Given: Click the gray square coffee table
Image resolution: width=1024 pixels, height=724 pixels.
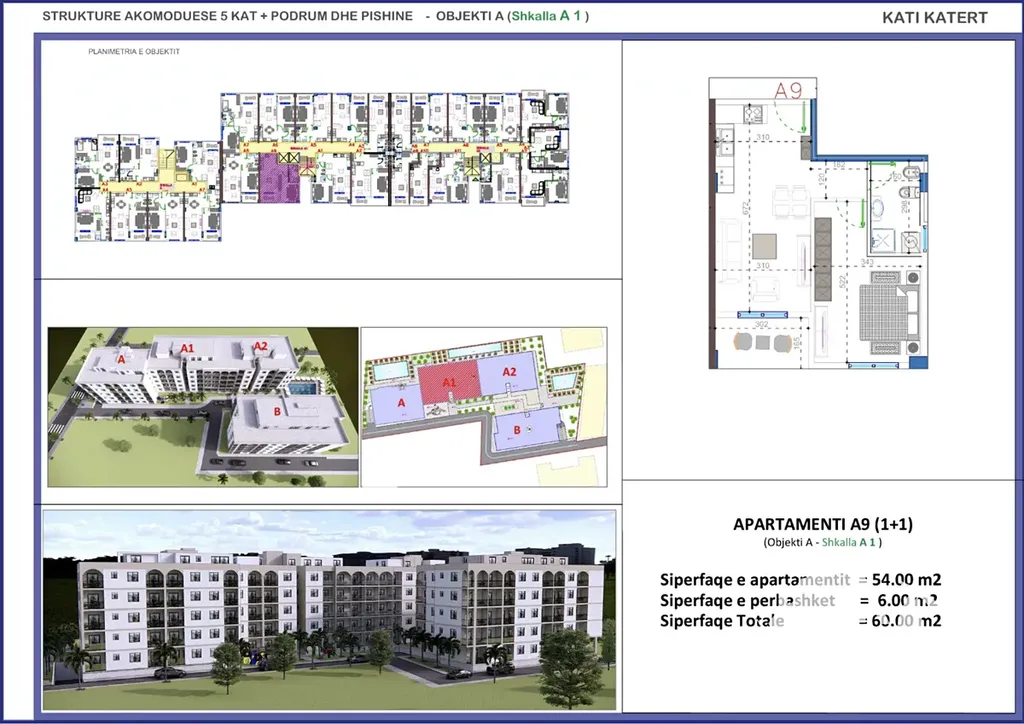Looking at the screenshot, I should pos(764,246).
